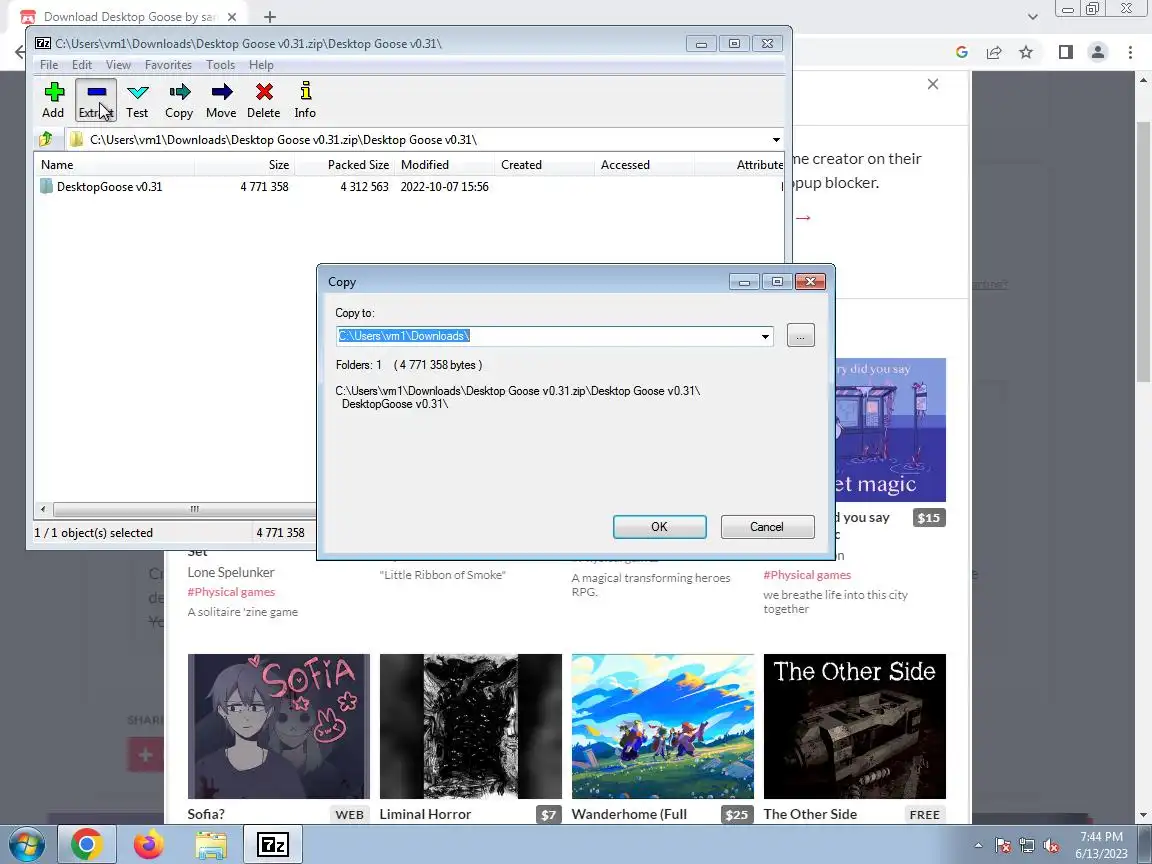
Task: Open the Wanderhome game thumbnail
Action: pyautogui.click(x=663, y=726)
